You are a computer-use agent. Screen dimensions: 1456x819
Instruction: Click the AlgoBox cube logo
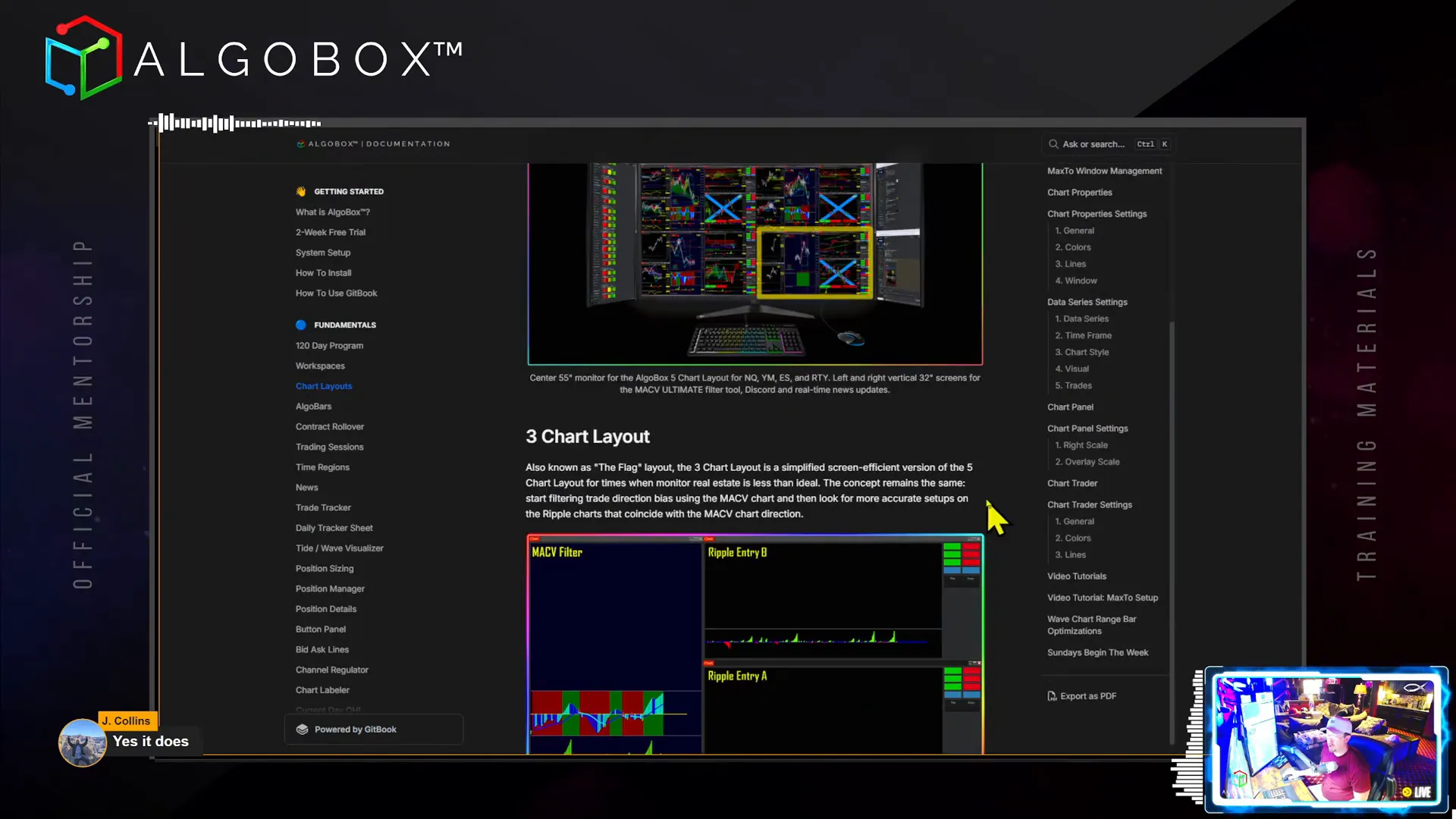83,58
